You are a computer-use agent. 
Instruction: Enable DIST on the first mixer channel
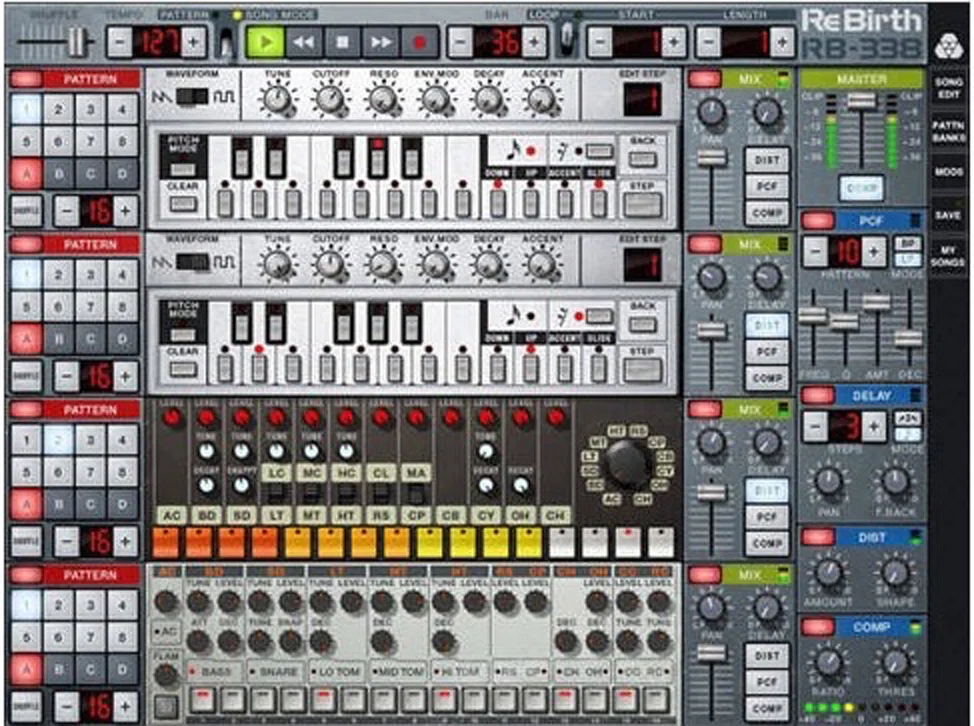pyautogui.click(x=767, y=160)
